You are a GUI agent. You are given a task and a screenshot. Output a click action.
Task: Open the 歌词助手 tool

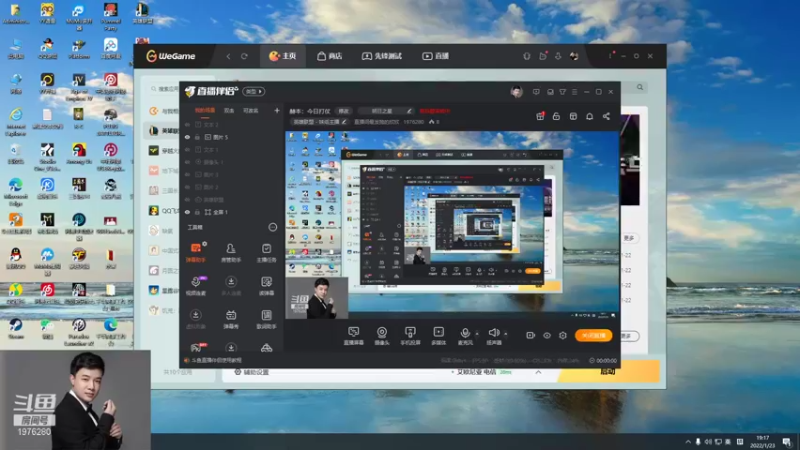pyautogui.click(x=266, y=319)
